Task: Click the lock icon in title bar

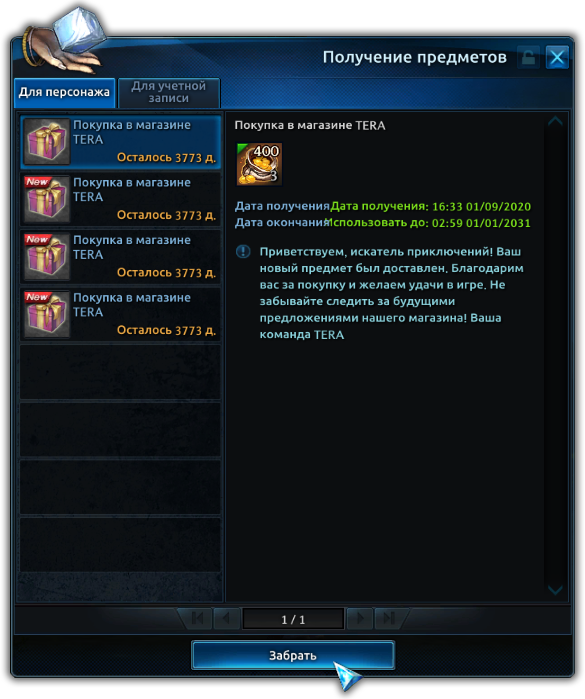Action: 528,57
